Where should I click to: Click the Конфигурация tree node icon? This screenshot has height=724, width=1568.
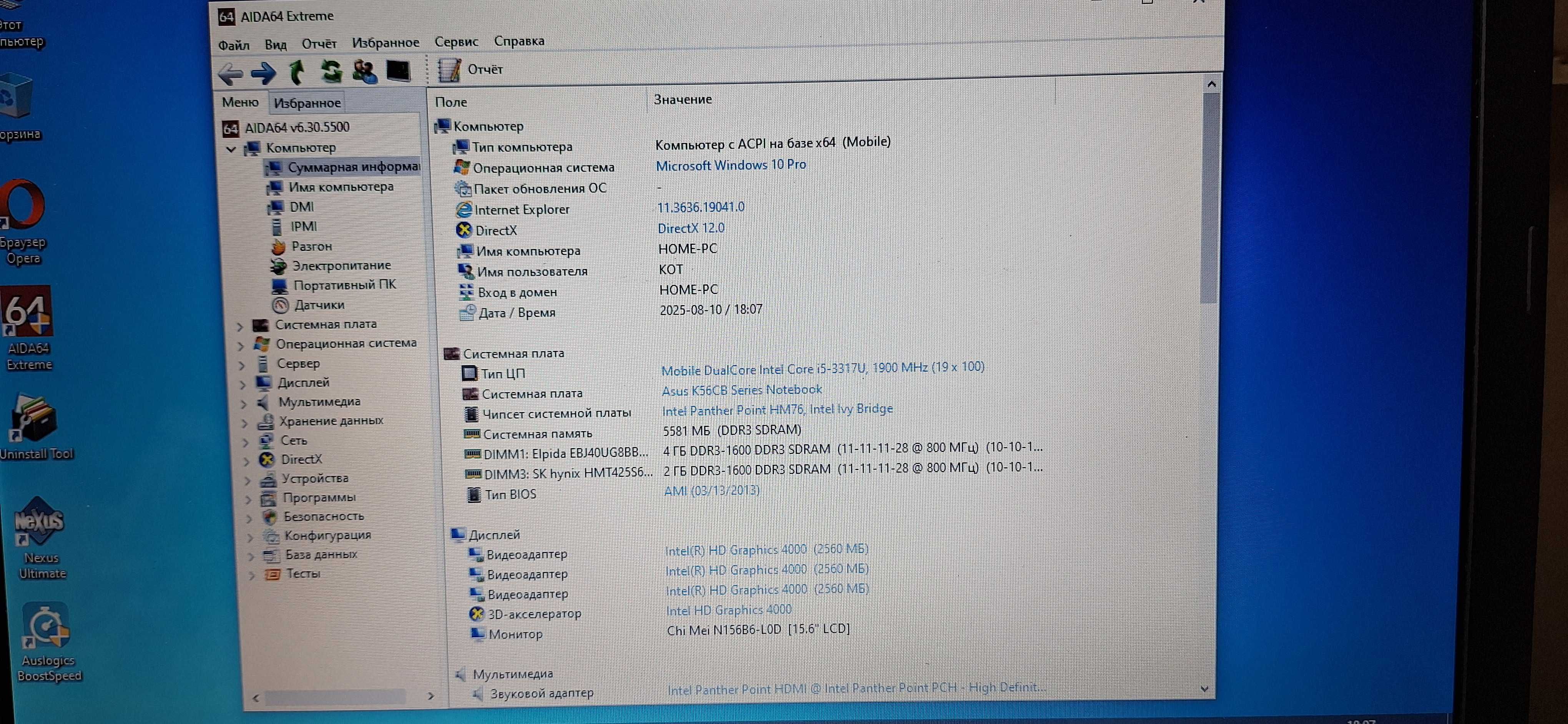click(x=271, y=536)
